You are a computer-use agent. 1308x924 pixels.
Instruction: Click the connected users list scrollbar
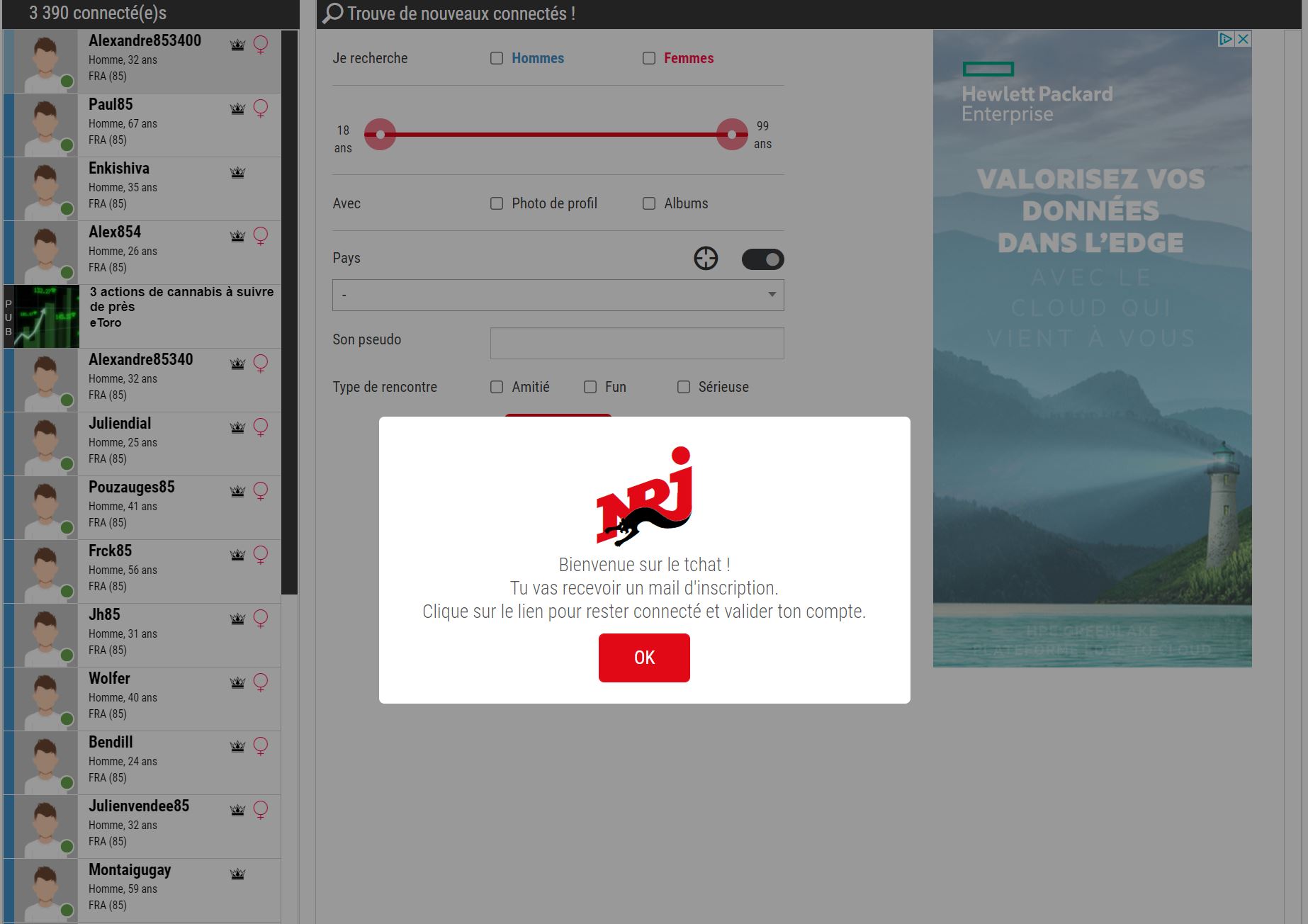tap(290, 312)
